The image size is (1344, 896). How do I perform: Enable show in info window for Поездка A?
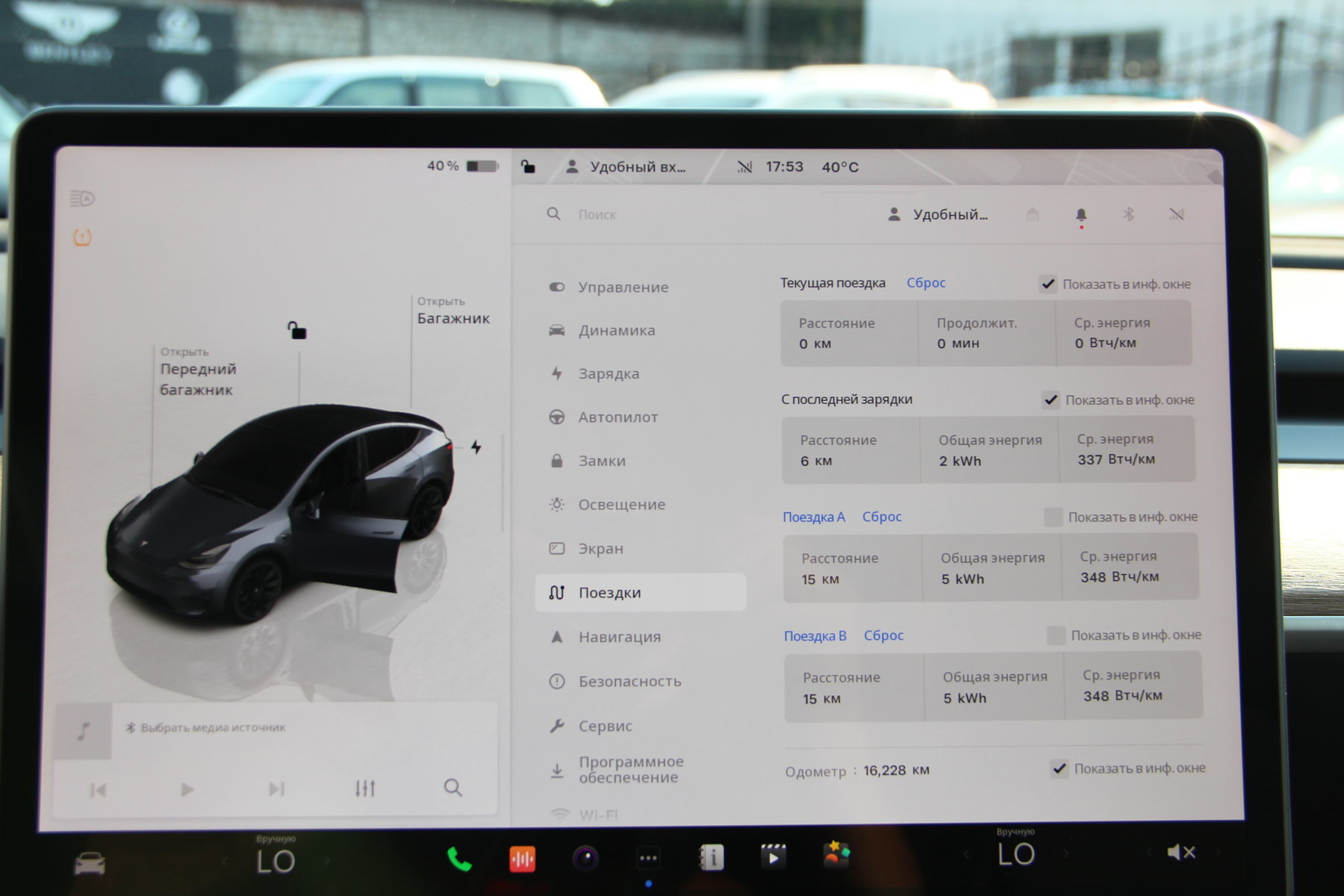(x=1054, y=517)
